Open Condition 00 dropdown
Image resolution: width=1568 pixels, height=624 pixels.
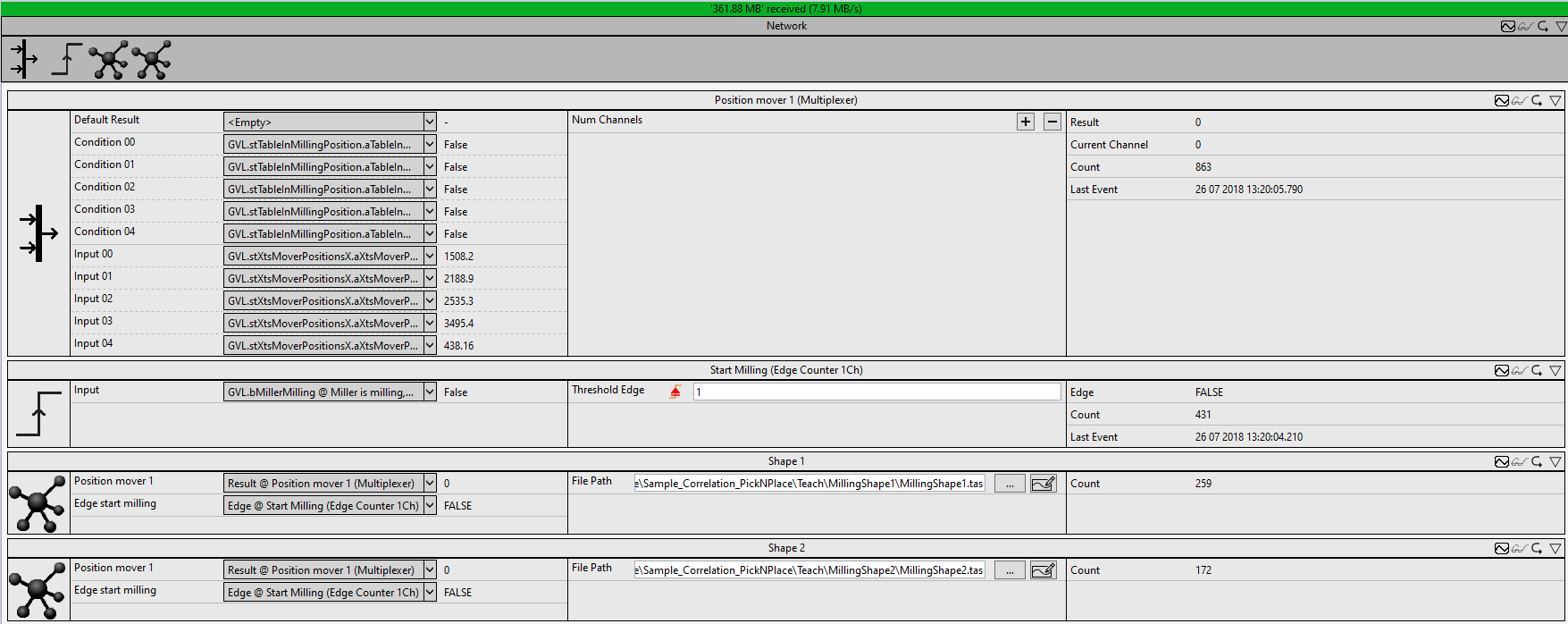click(x=330, y=144)
